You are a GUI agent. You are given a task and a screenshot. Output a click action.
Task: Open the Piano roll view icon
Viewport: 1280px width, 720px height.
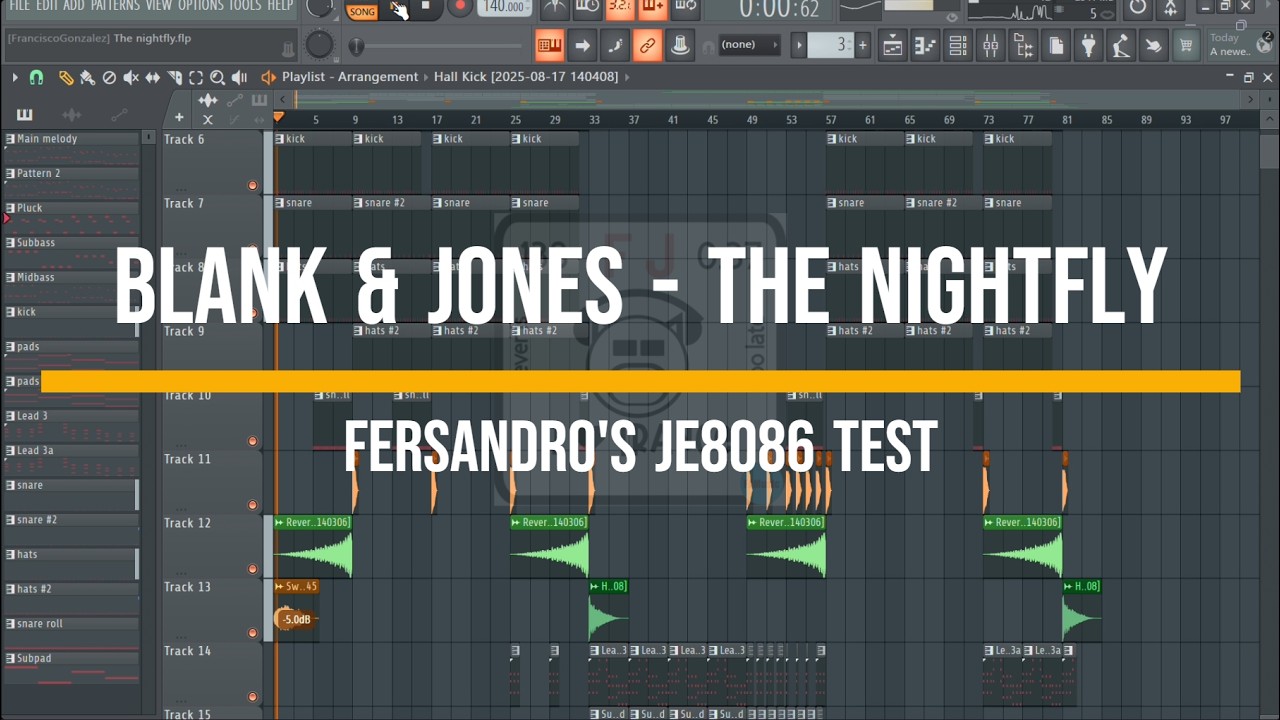(925, 45)
